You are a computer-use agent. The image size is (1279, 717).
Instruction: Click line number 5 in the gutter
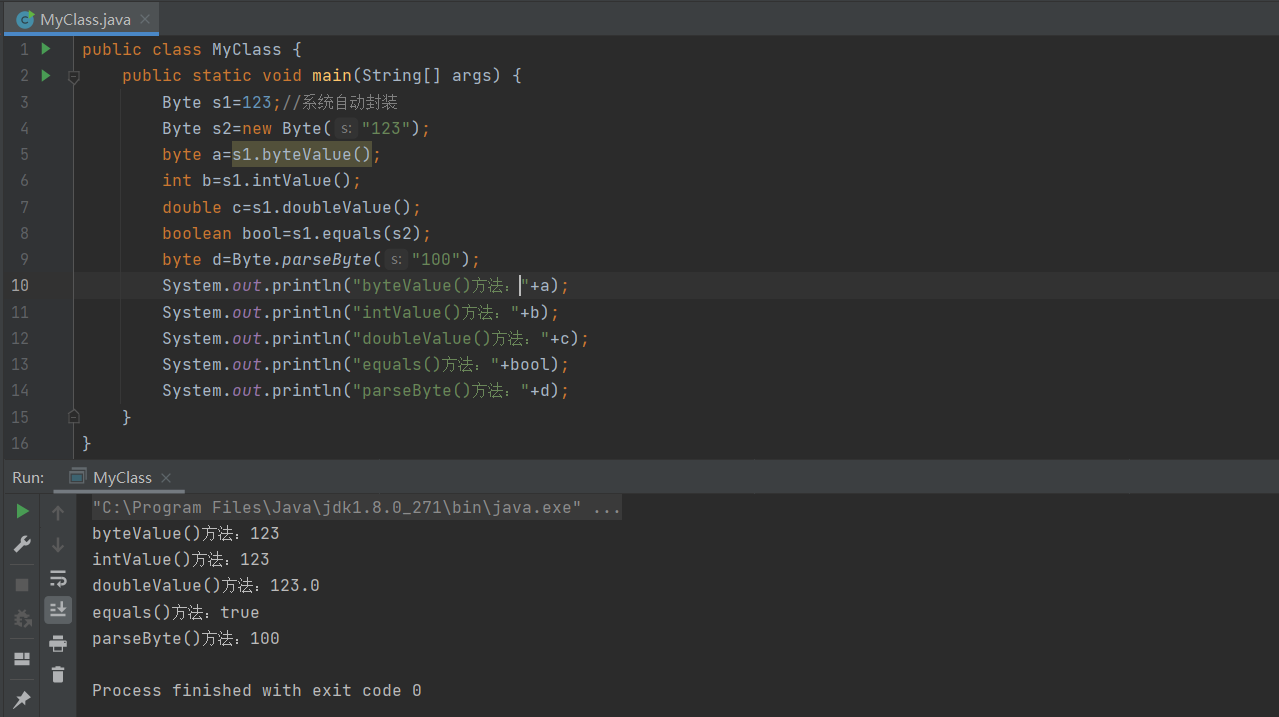(x=24, y=155)
